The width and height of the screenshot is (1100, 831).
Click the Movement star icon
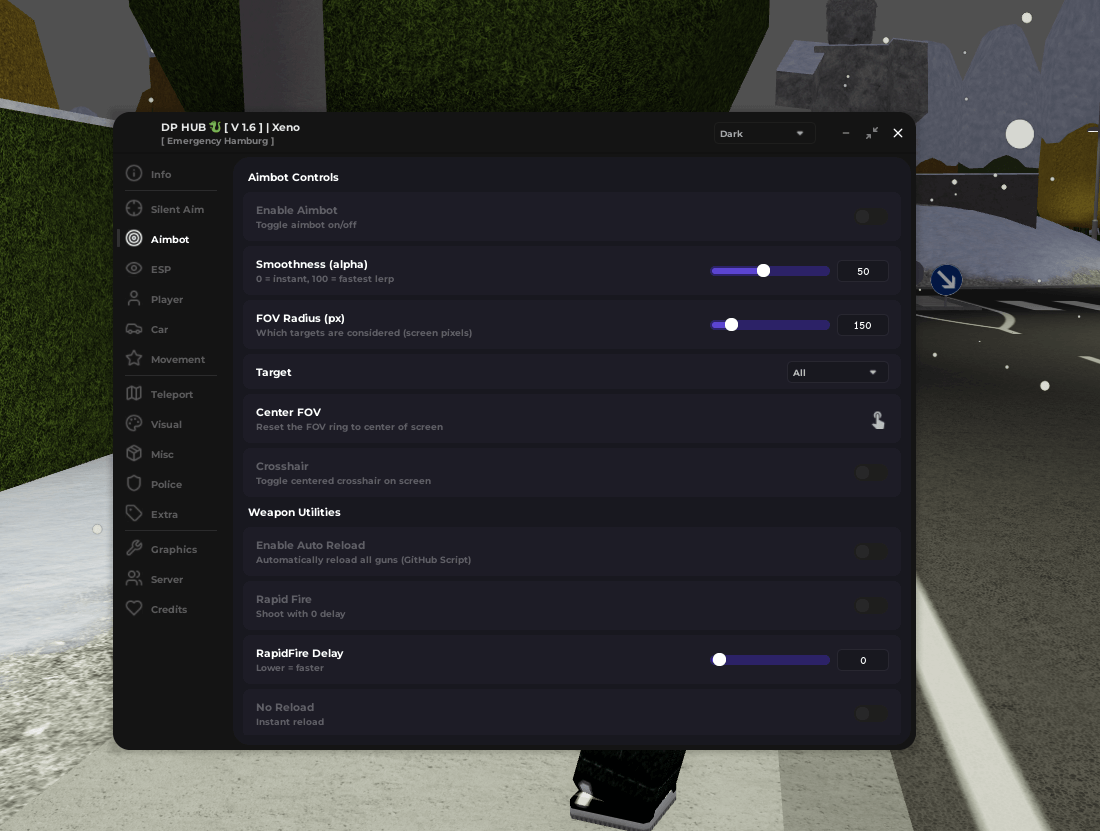[x=134, y=358]
